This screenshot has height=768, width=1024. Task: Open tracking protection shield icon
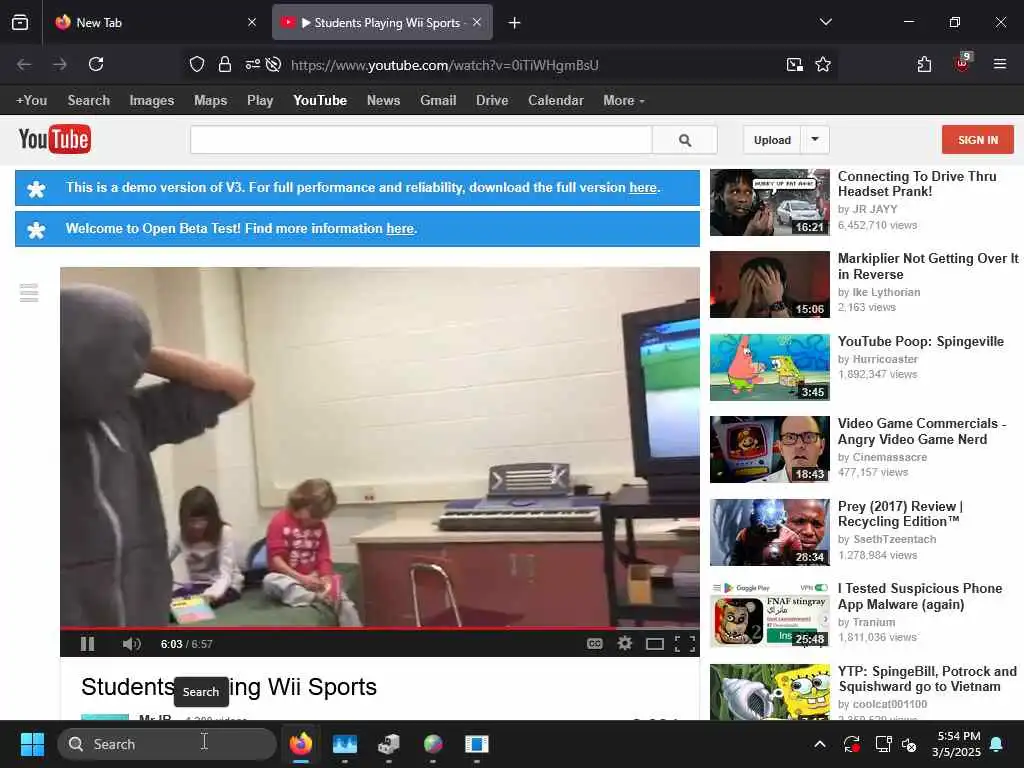(x=197, y=64)
